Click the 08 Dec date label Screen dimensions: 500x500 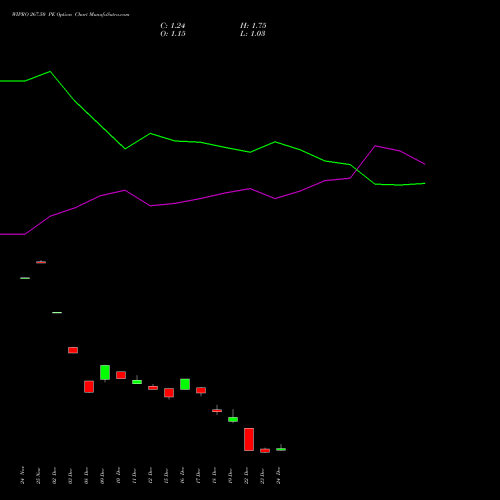click(x=86, y=476)
